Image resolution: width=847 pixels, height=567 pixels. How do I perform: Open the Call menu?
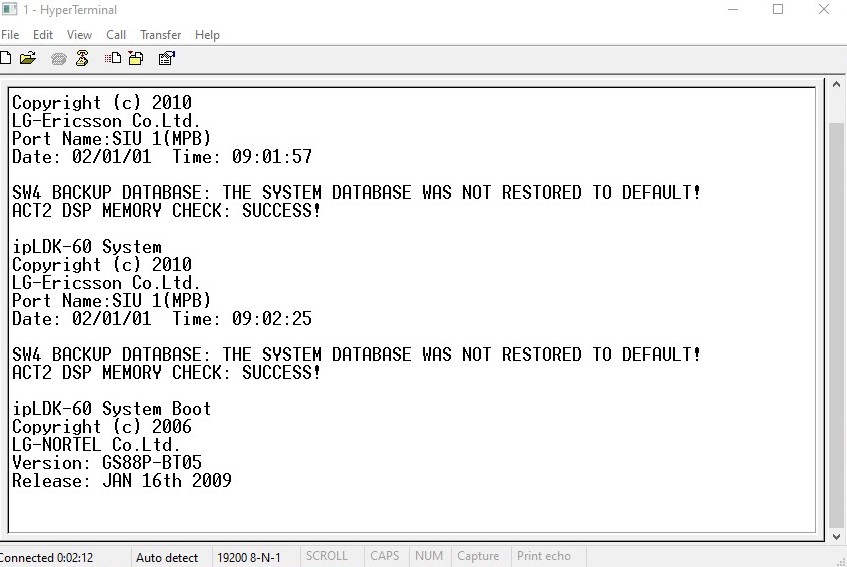coord(116,35)
